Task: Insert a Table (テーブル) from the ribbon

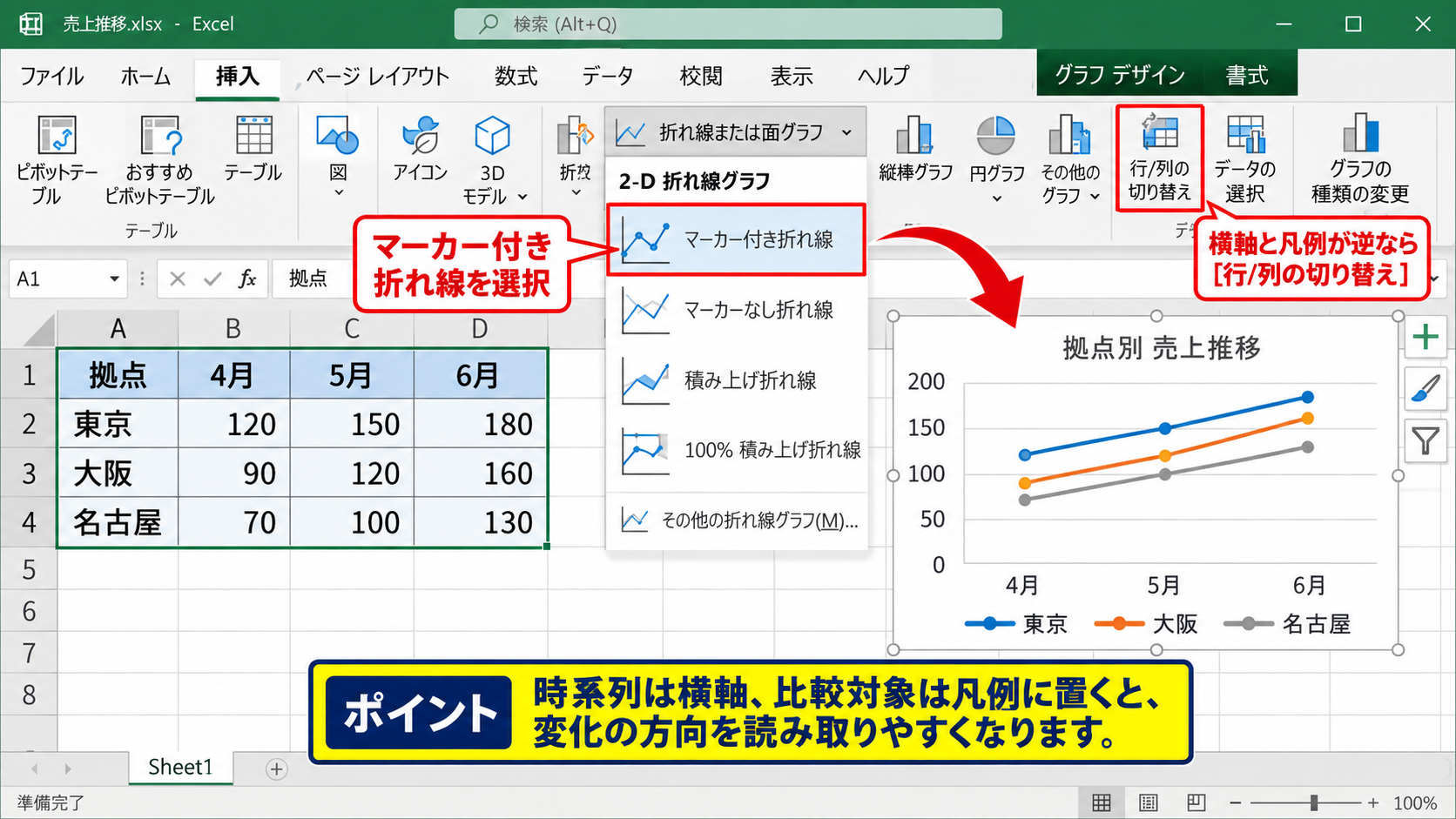Action: click(x=253, y=150)
